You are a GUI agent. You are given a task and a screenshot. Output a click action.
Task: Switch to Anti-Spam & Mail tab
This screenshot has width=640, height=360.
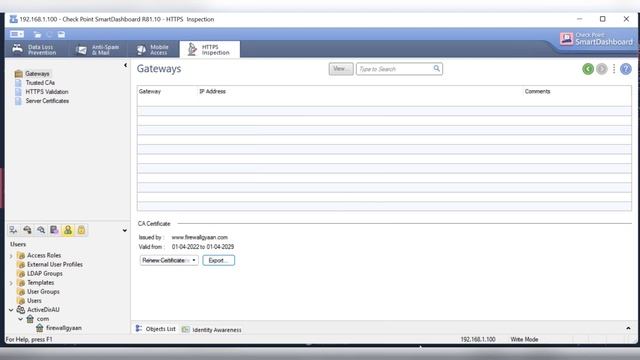click(98, 50)
